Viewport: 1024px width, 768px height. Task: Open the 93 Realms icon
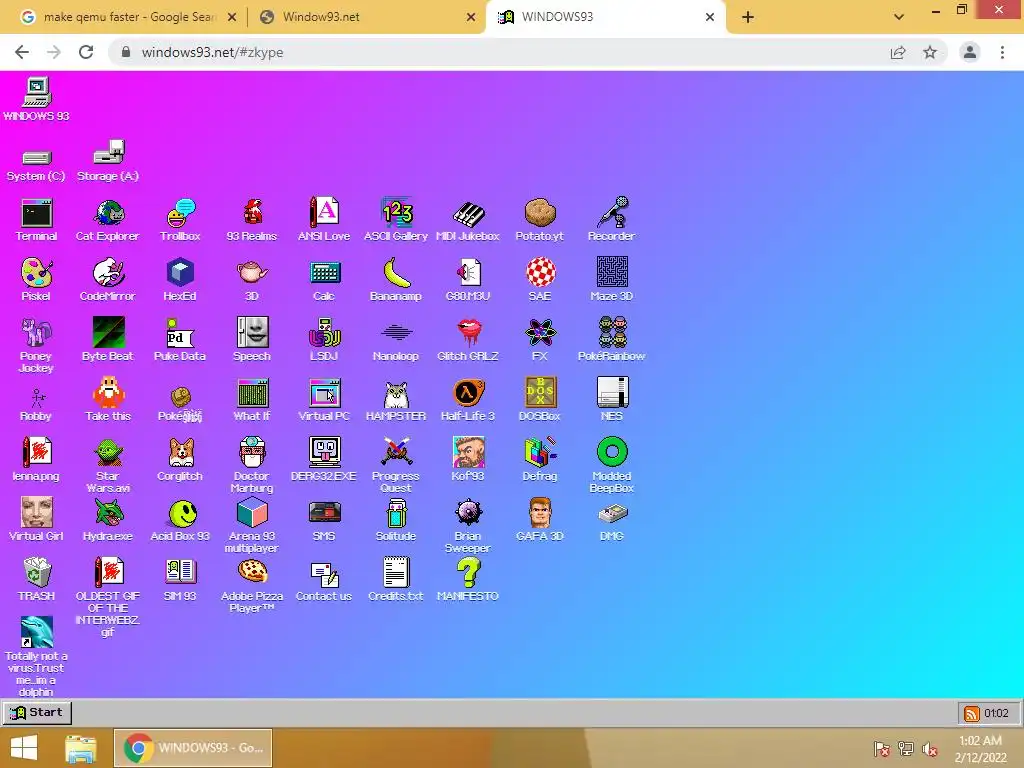[252, 220]
